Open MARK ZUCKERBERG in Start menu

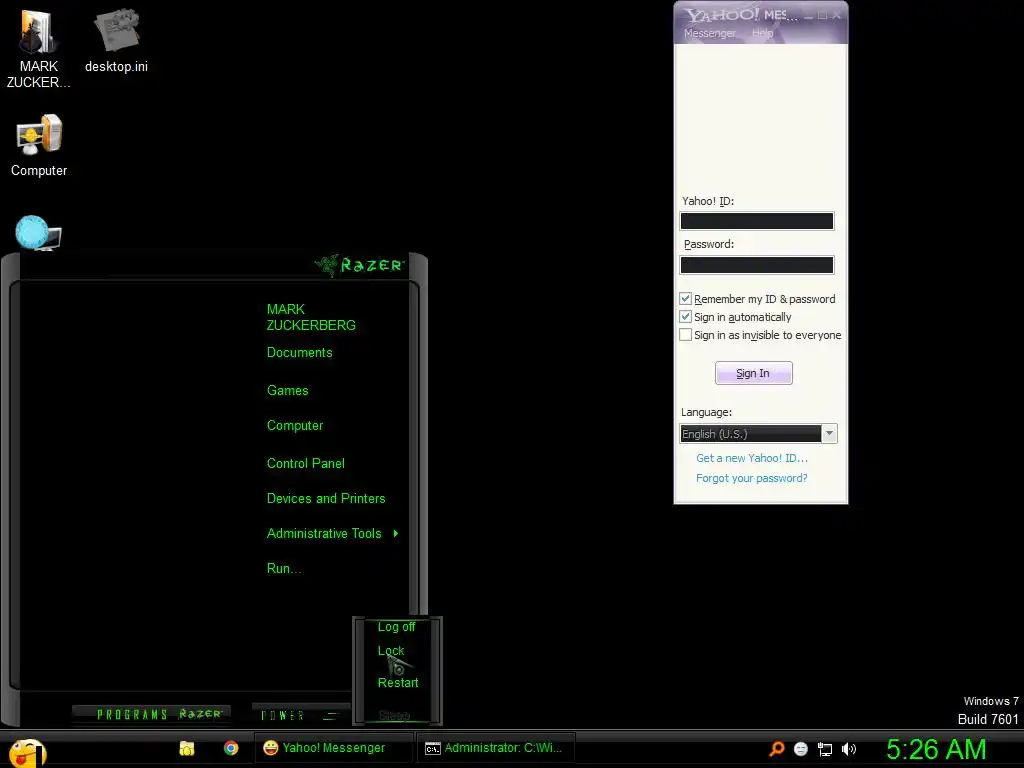(311, 317)
